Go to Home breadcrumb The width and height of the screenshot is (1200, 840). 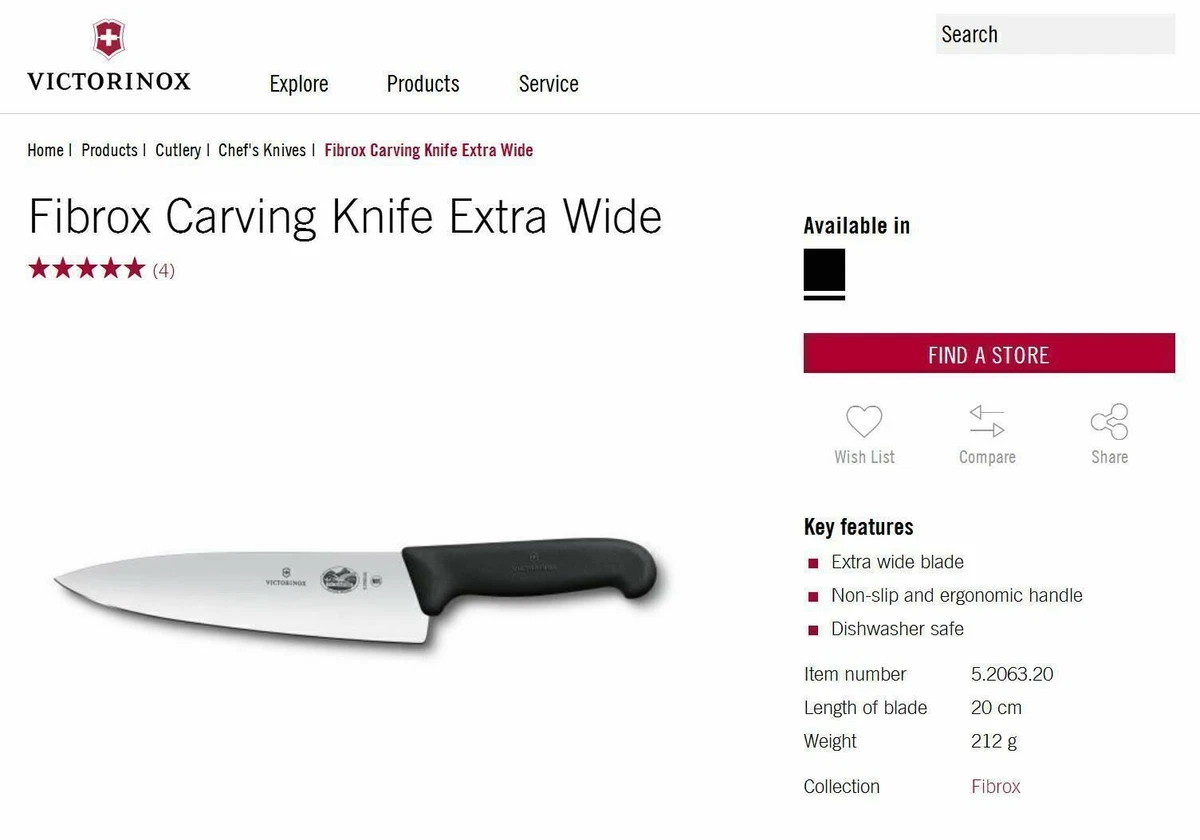(45, 150)
